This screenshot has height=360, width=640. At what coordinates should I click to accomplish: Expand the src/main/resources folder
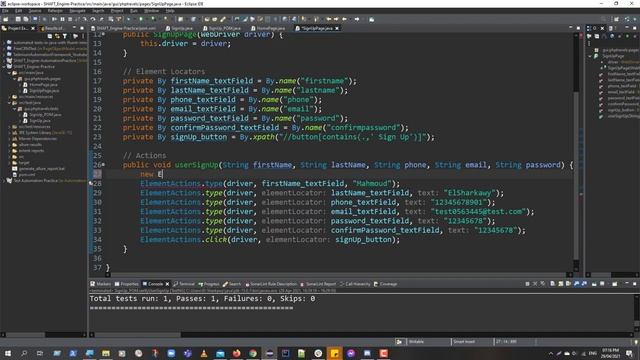pos(9,97)
